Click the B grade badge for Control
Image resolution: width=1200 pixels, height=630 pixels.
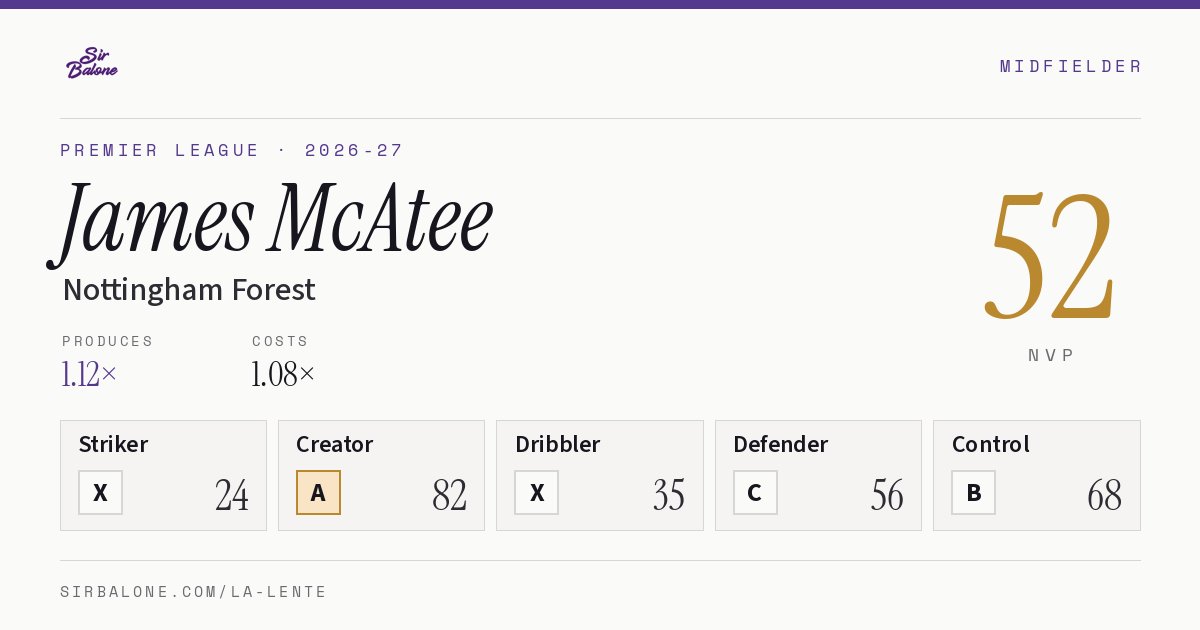973,493
